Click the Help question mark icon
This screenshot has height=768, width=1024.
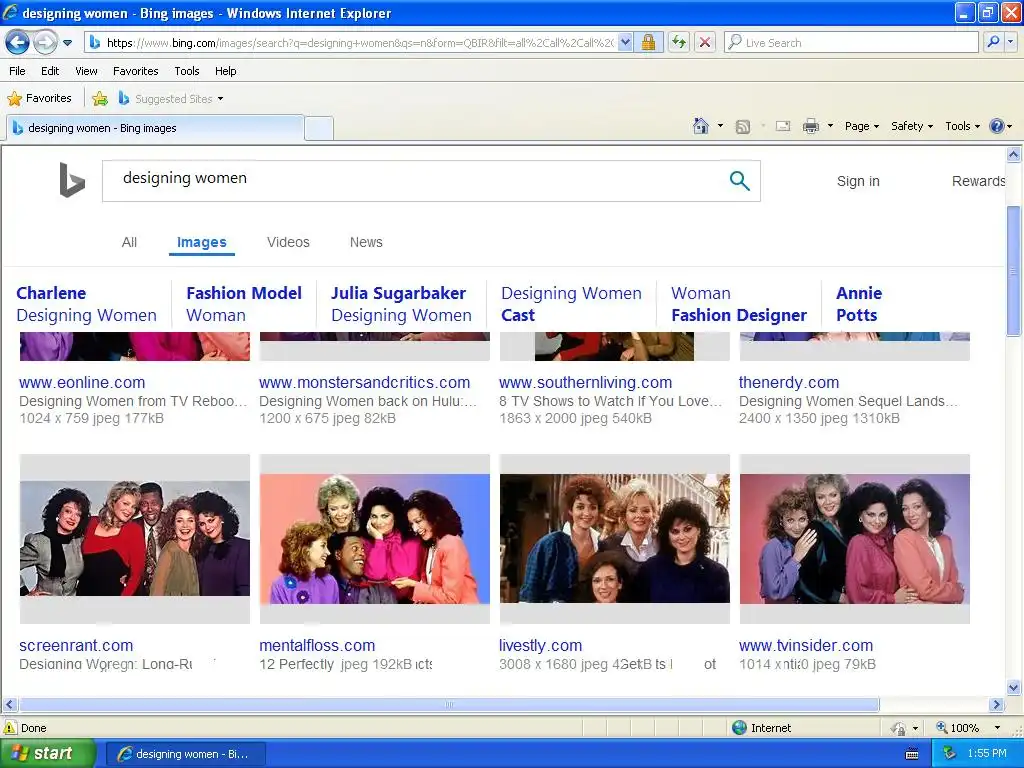tap(997, 126)
